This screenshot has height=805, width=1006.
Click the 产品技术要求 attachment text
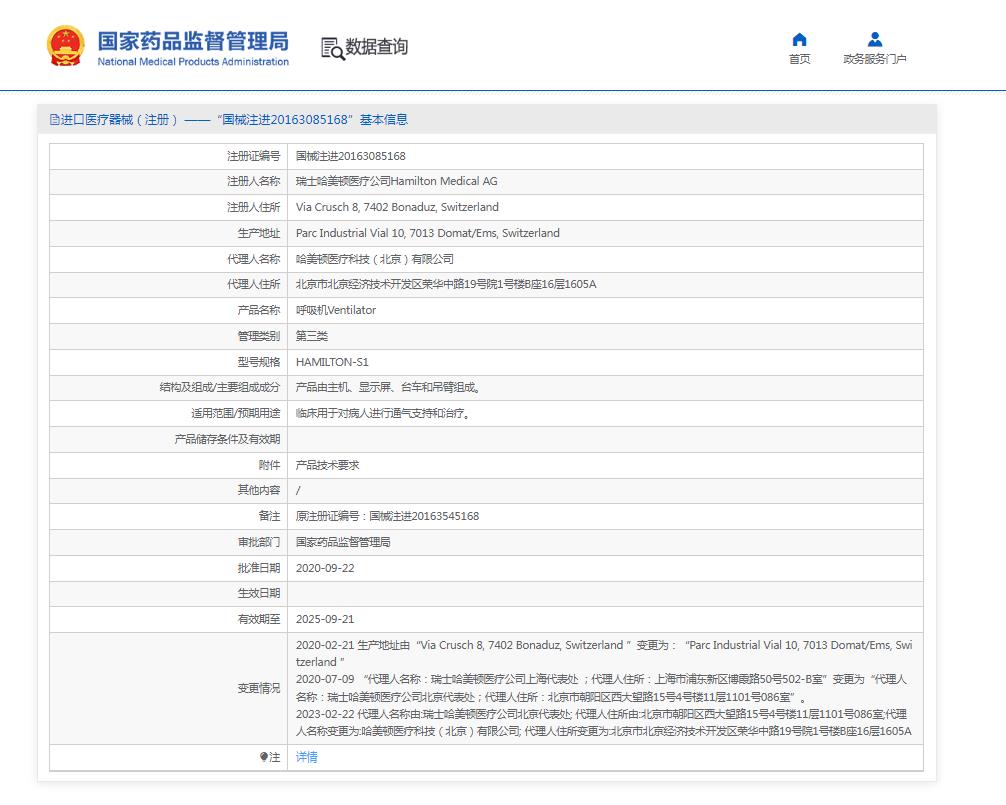click(328, 465)
